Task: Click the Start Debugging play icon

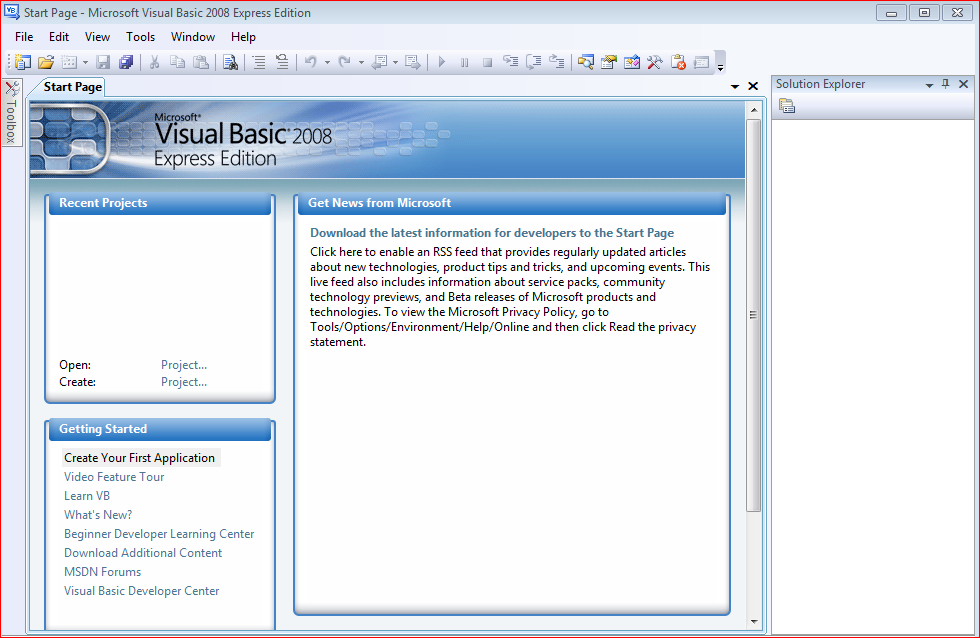Action: [x=441, y=62]
